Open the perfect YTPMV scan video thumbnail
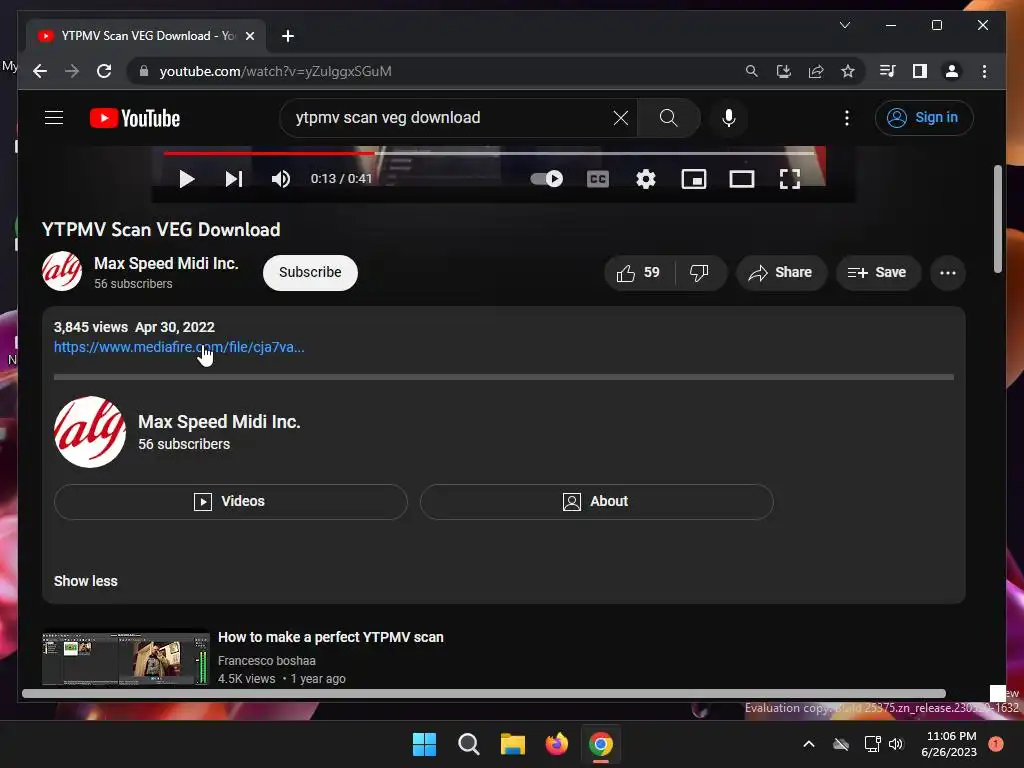 coord(125,658)
